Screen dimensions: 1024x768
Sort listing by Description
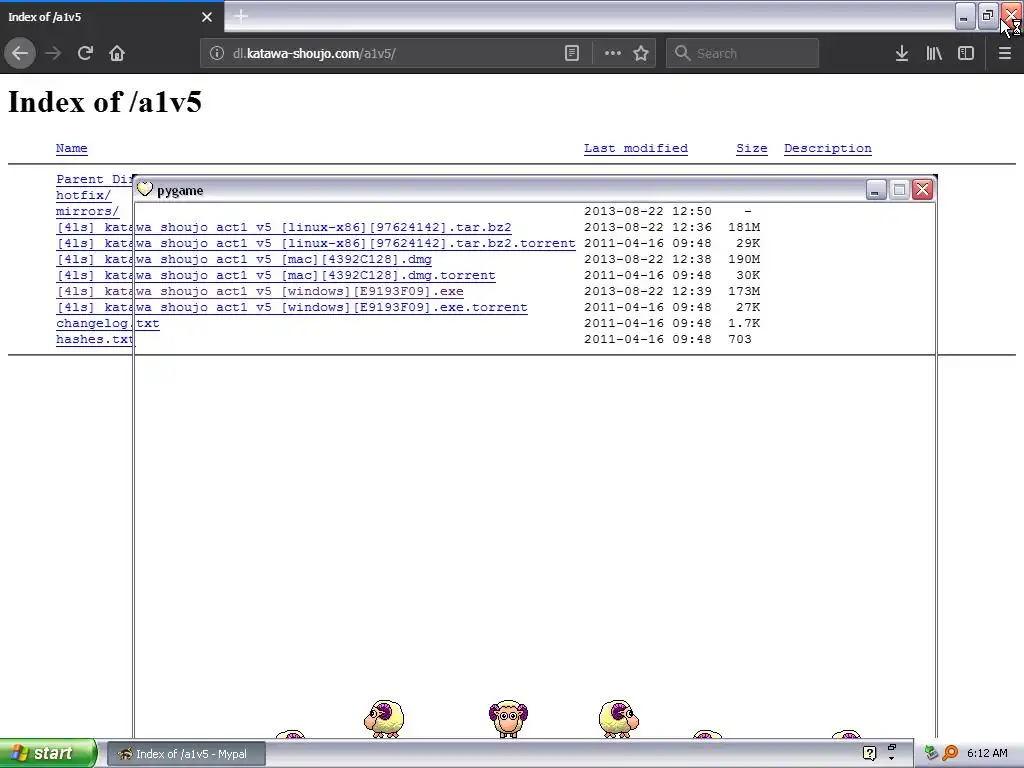(827, 148)
